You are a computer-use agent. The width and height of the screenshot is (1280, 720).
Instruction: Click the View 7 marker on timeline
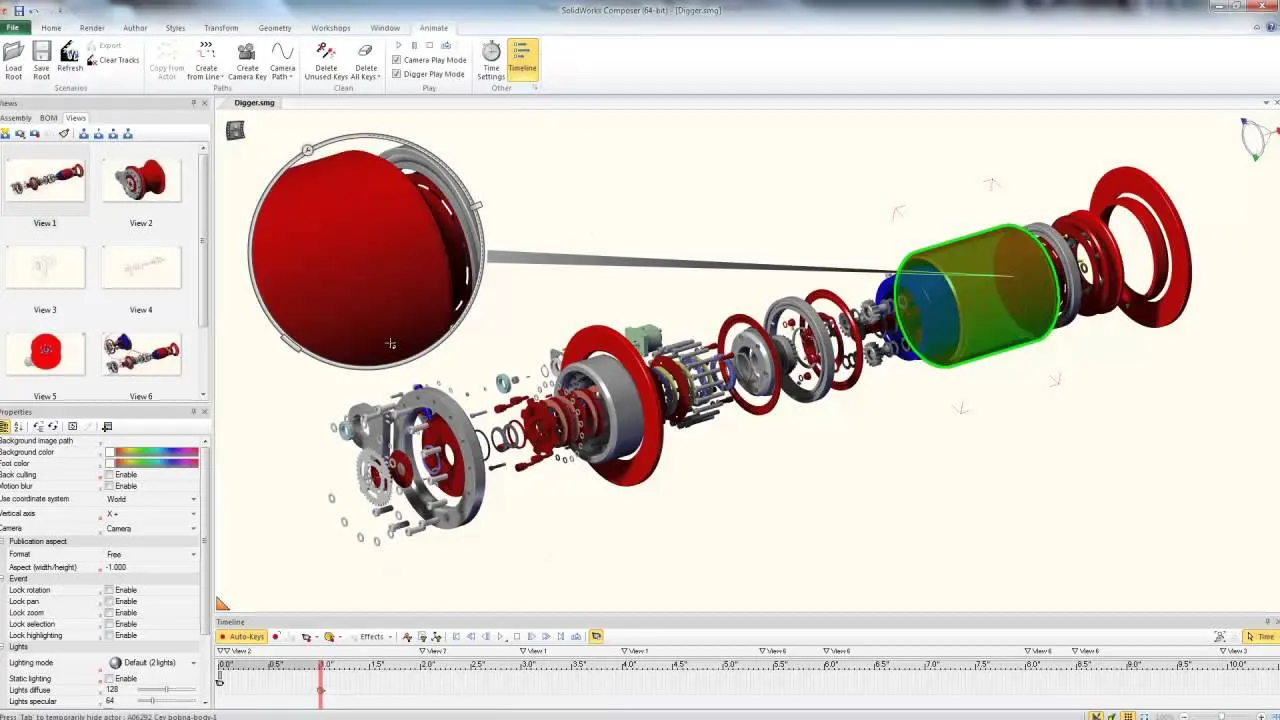tap(432, 651)
